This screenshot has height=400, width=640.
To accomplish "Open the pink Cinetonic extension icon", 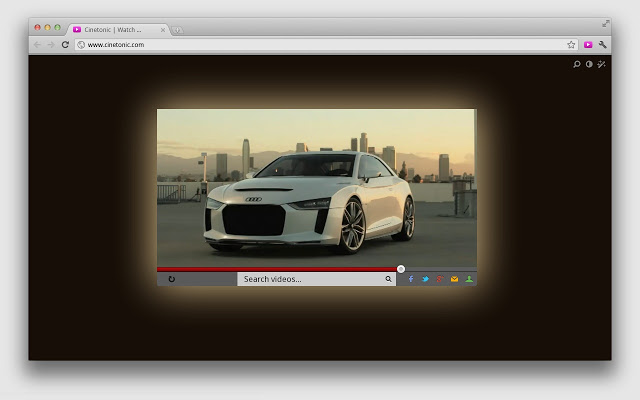I will tap(588, 45).
